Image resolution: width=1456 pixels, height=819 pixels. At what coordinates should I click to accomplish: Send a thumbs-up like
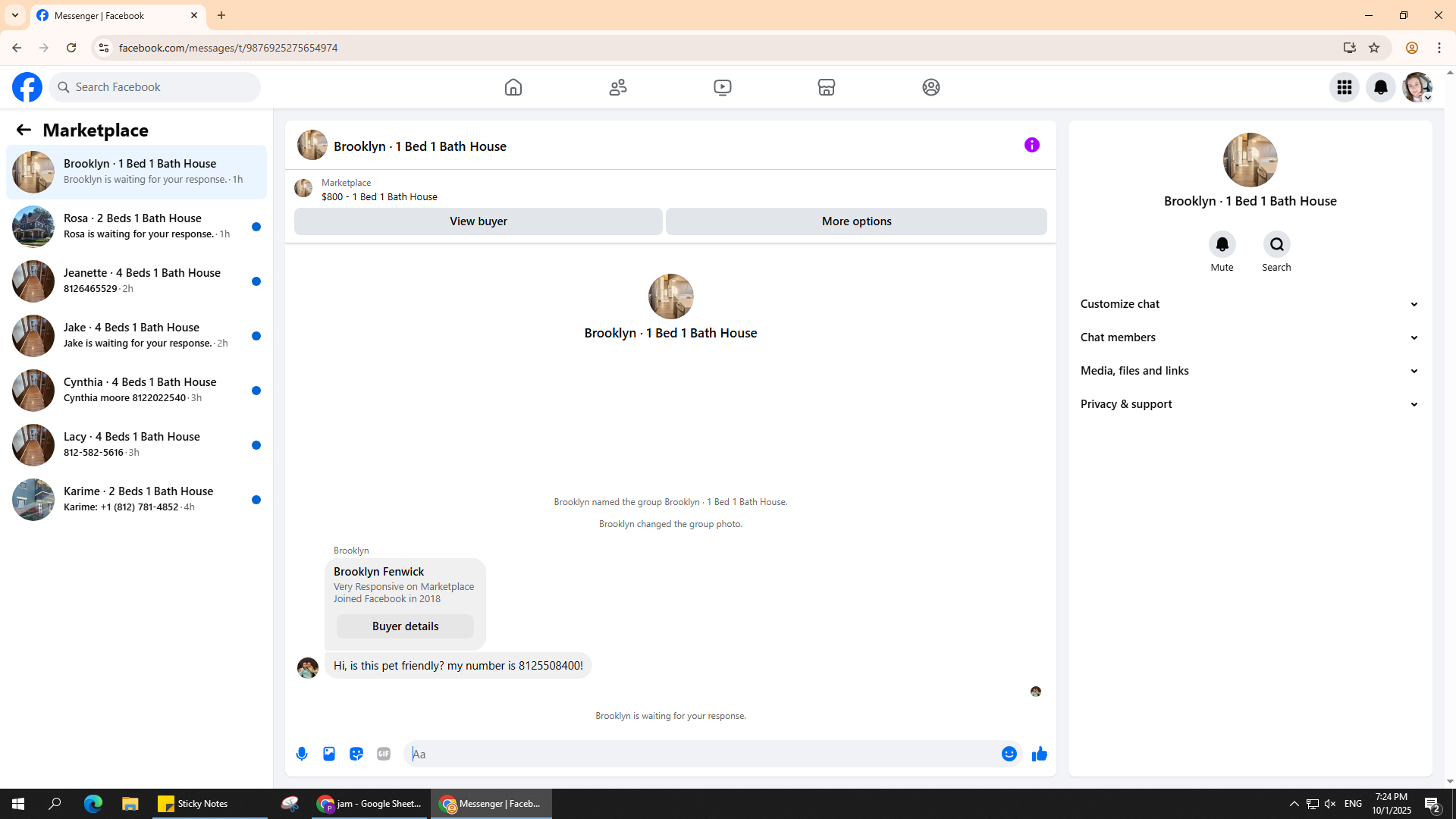pos(1040,754)
